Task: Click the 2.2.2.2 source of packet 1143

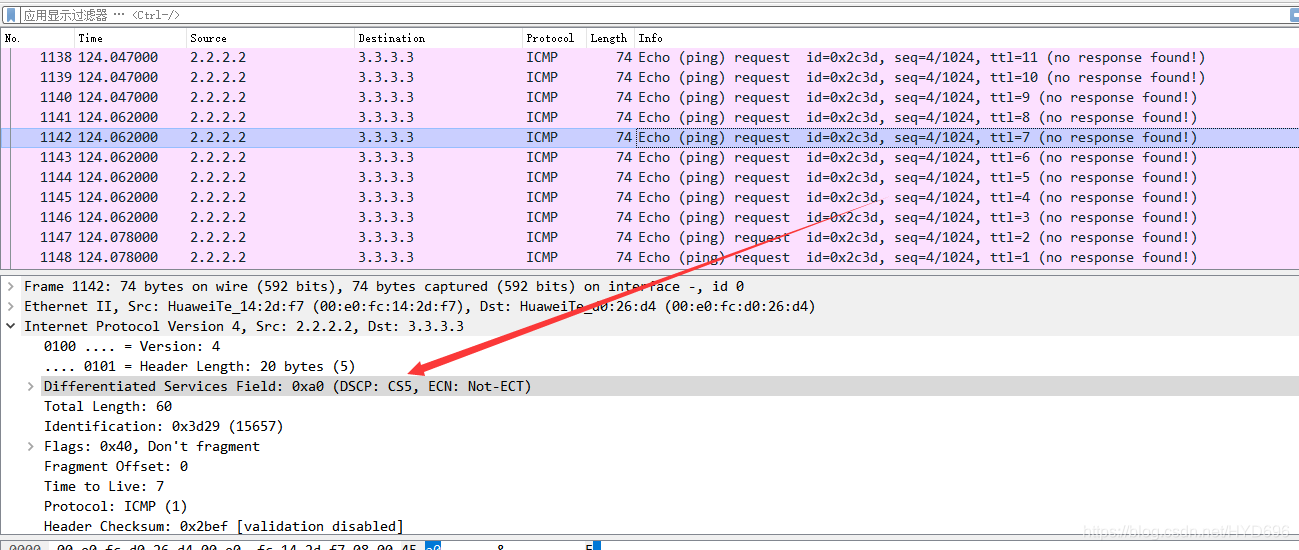Action: (x=218, y=158)
